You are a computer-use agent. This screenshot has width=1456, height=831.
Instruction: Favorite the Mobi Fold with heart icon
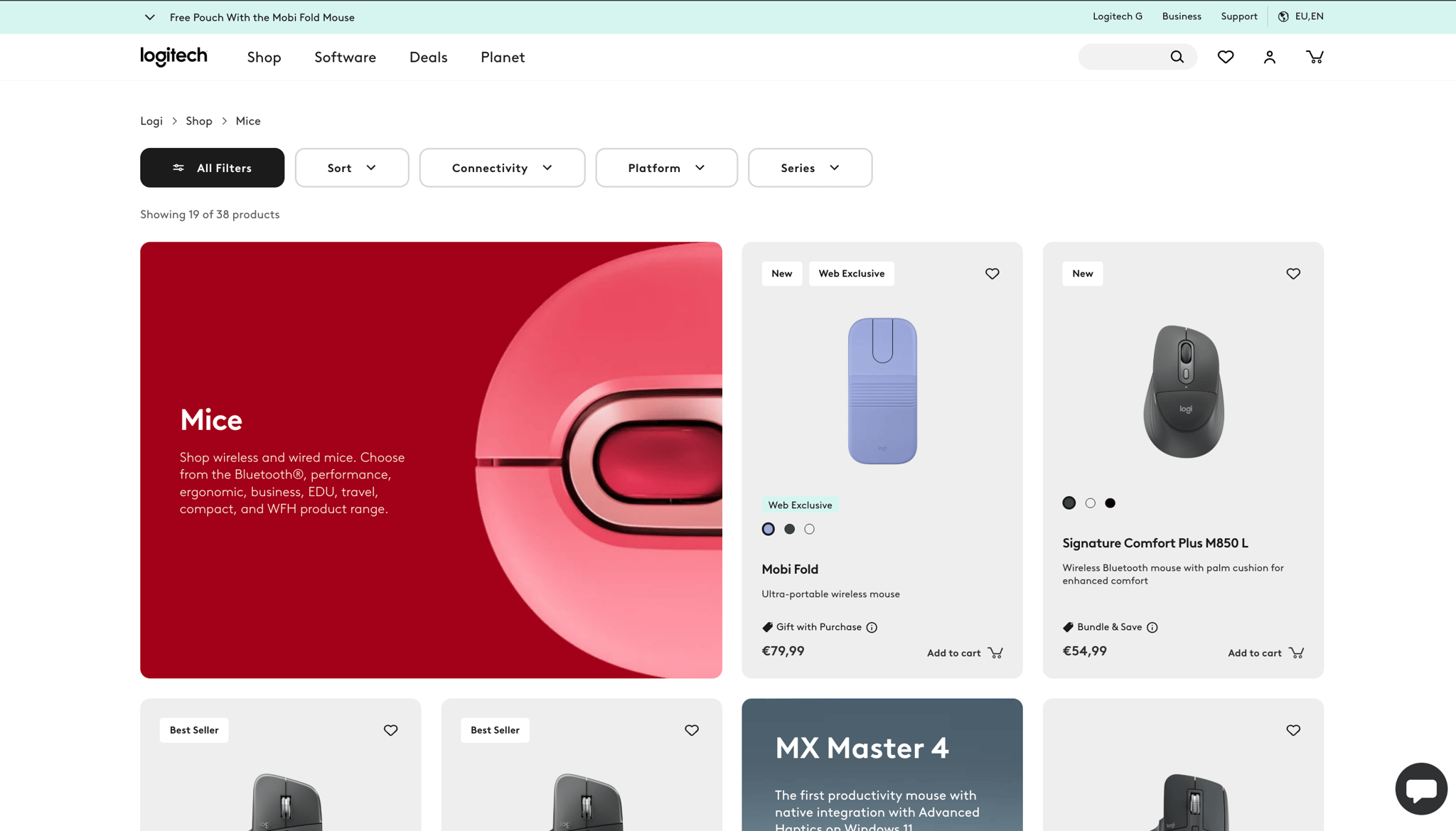coord(992,274)
